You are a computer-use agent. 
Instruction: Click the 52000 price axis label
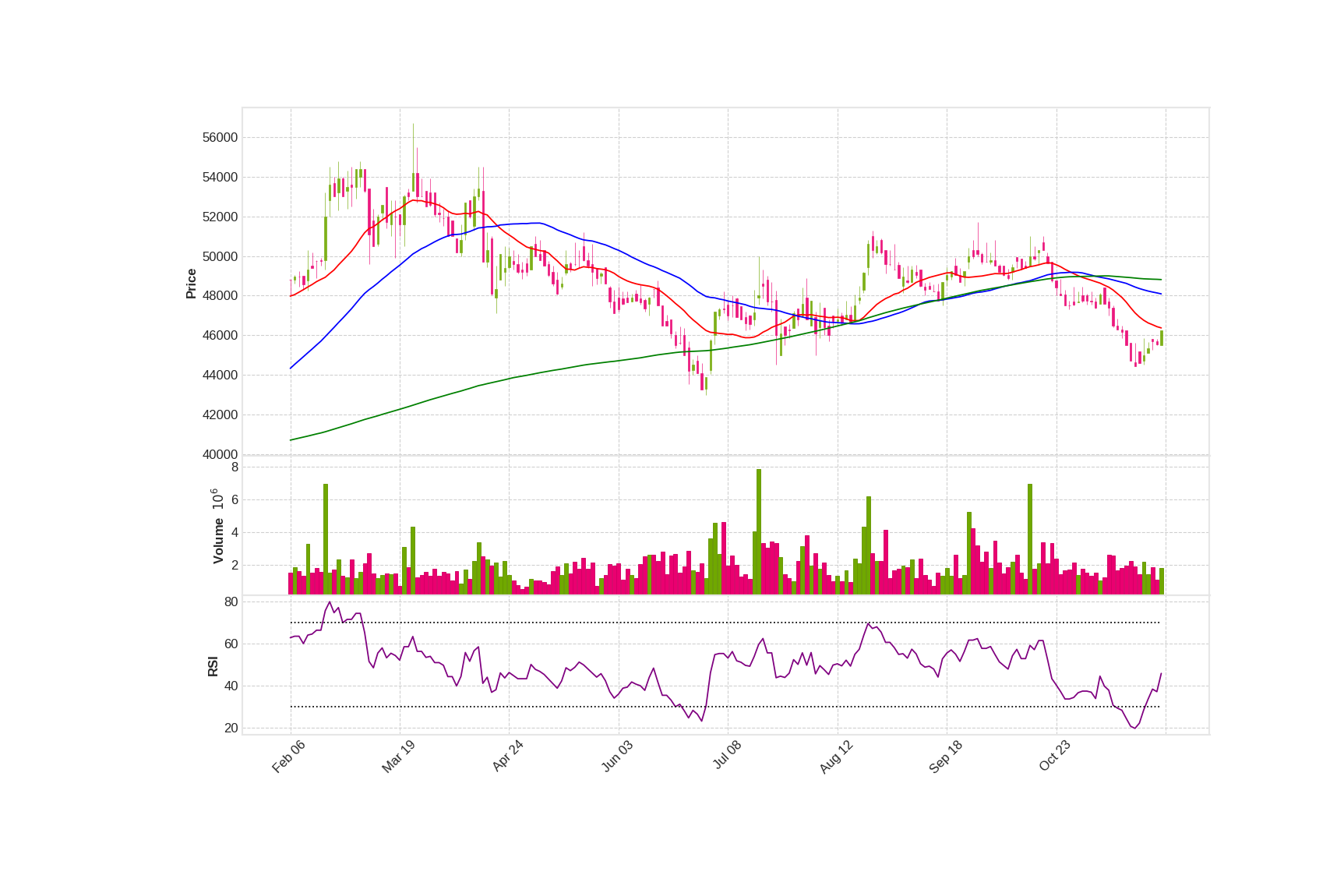click(x=220, y=217)
